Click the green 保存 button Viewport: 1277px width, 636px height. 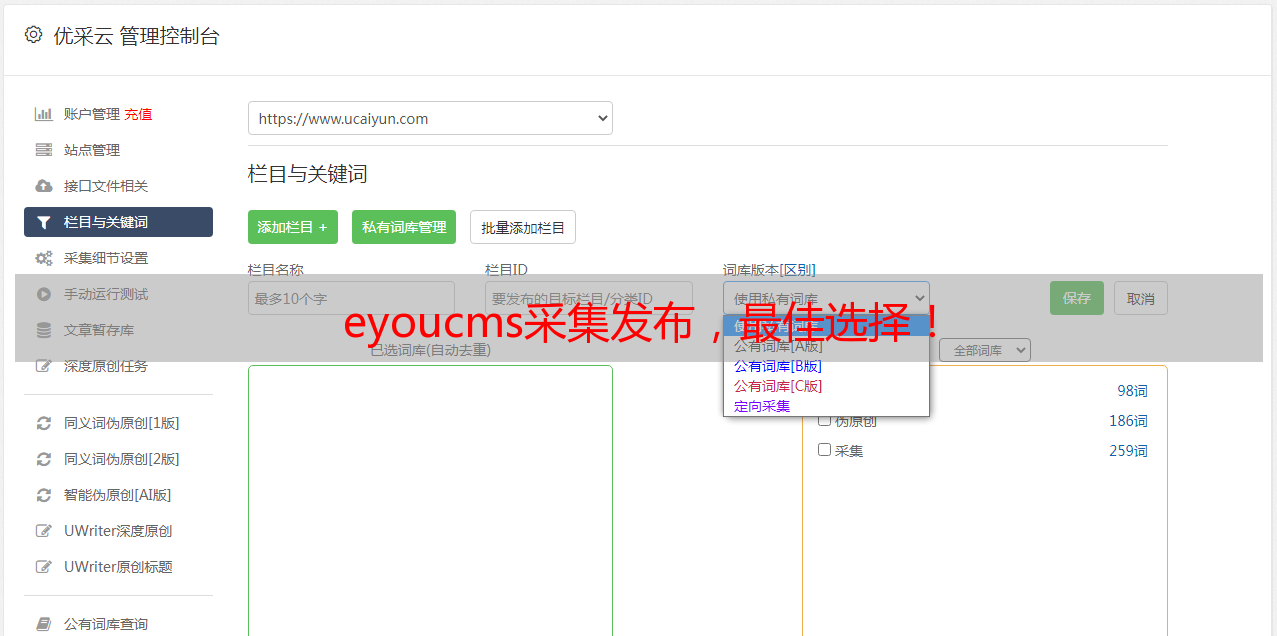pyautogui.click(x=1077, y=298)
